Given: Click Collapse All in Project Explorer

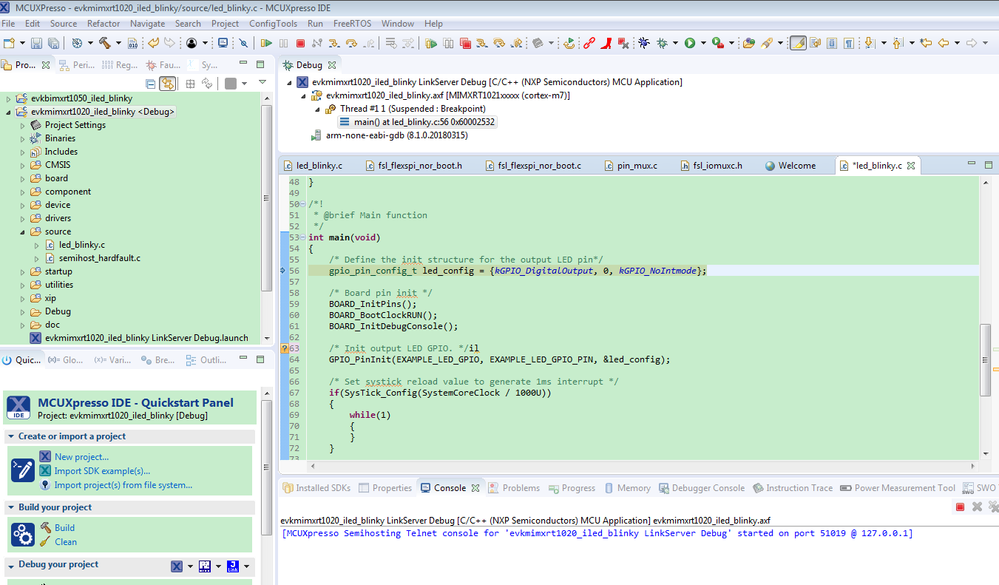Looking at the screenshot, I should click(x=150, y=84).
